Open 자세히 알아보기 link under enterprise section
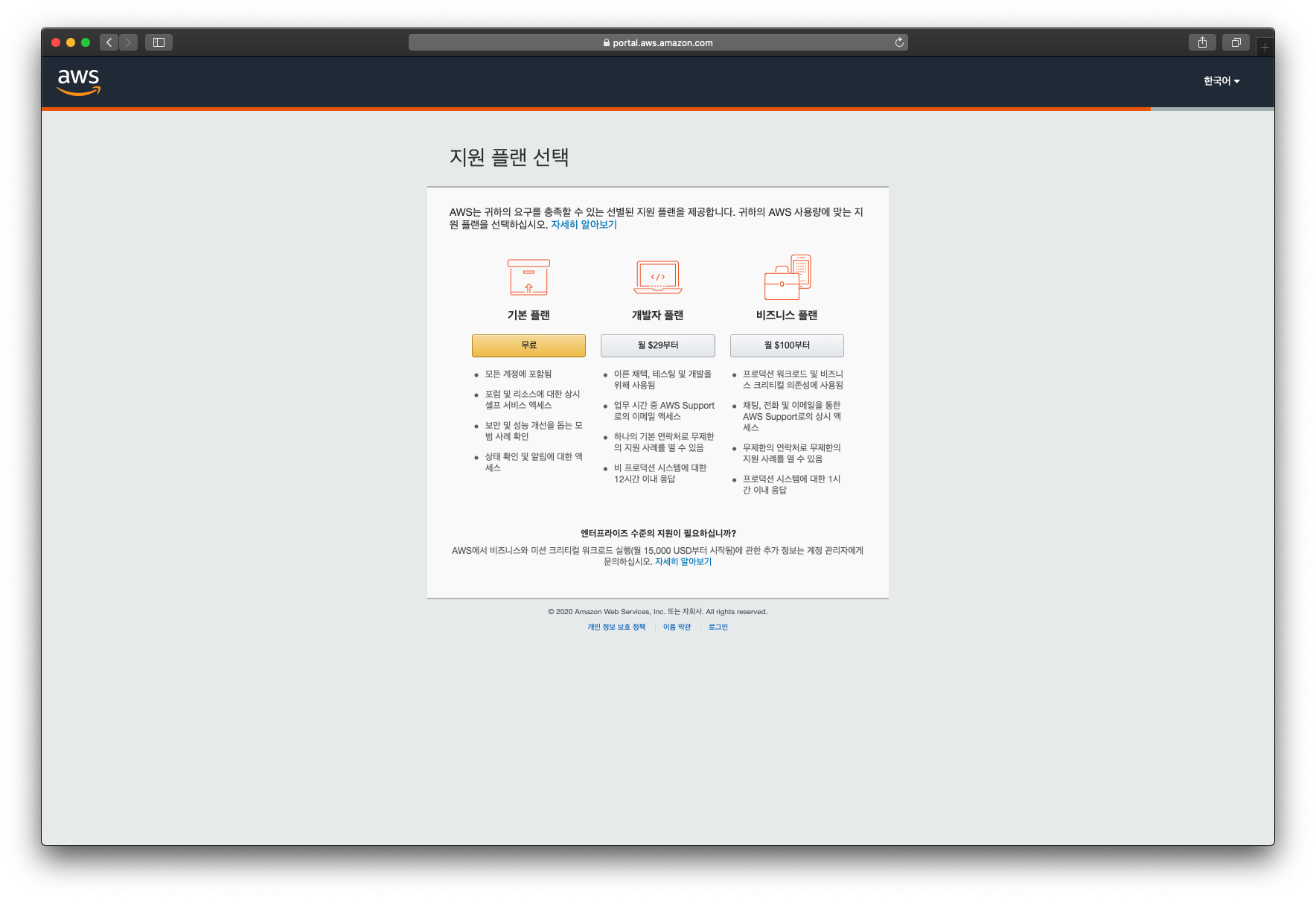 [x=683, y=562]
